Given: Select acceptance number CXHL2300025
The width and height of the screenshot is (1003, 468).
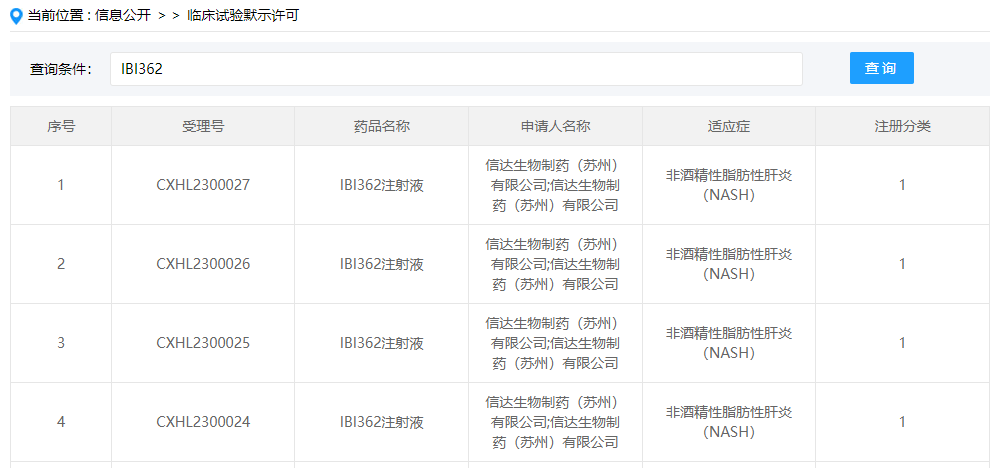Looking at the screenshot, I should click(203, 343).
